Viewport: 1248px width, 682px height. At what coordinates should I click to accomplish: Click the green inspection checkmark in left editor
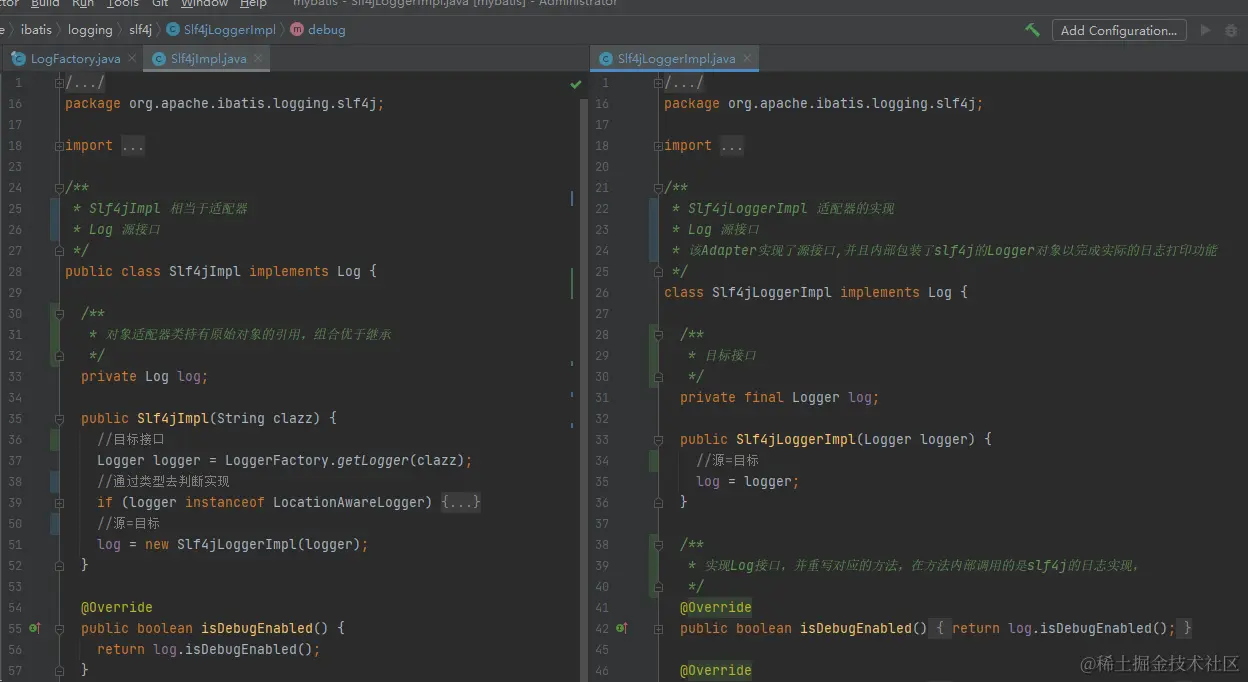click(x=576, y=84)
